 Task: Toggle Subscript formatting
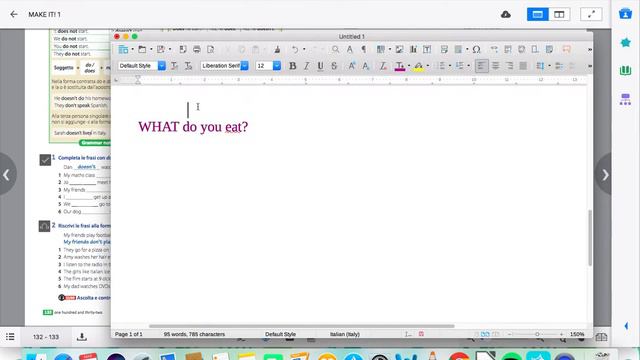[366, 66]
